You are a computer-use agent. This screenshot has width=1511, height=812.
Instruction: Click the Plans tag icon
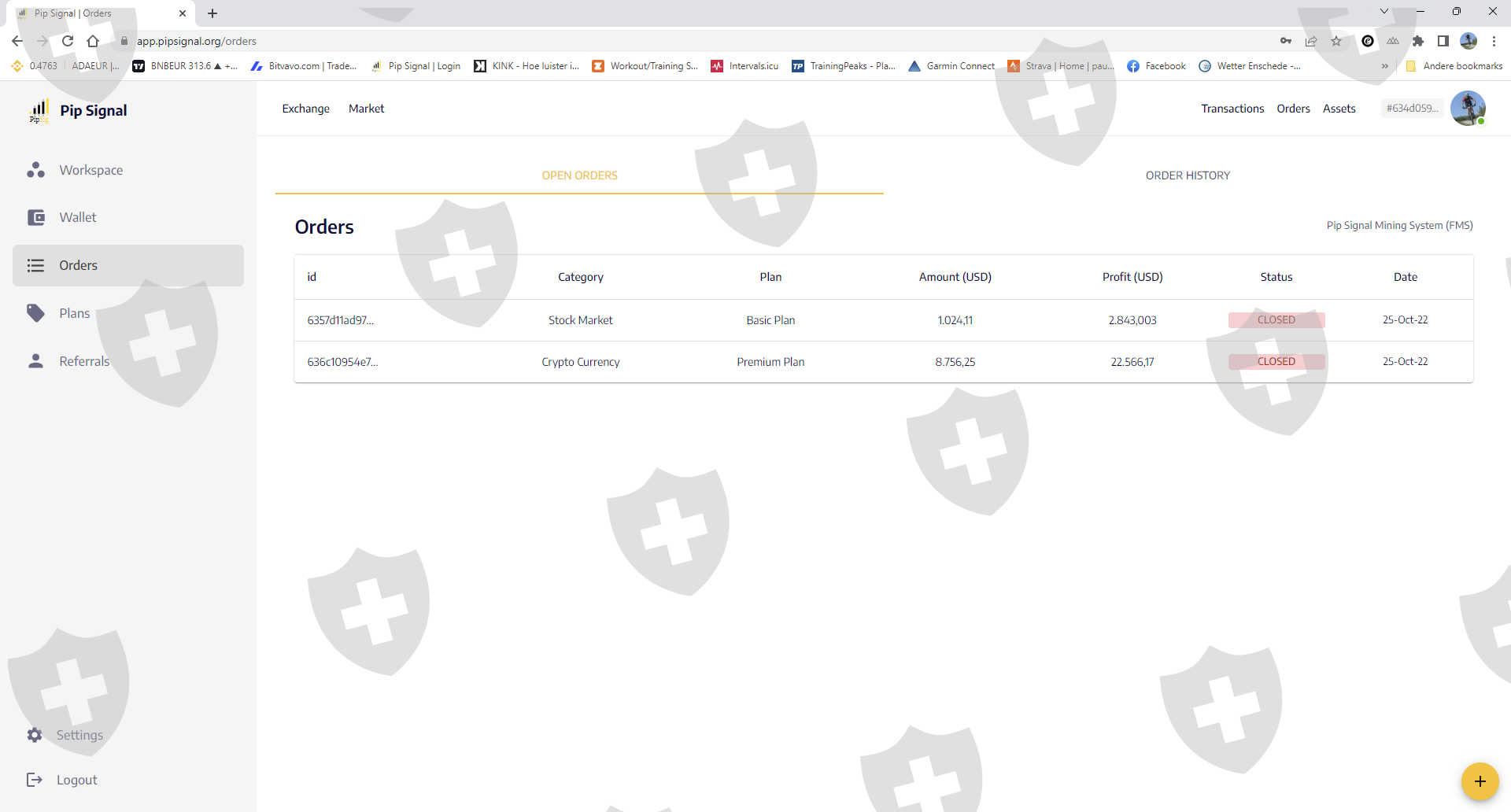point(35,313)
